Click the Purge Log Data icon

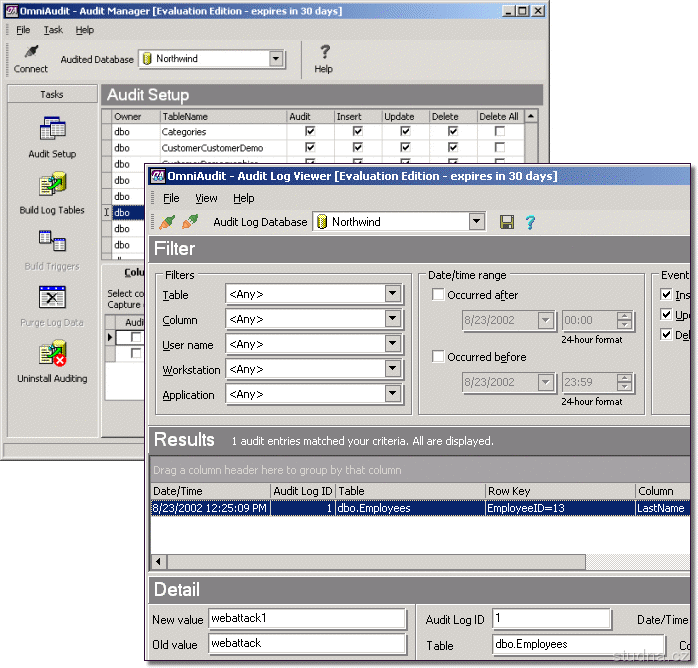52,298
